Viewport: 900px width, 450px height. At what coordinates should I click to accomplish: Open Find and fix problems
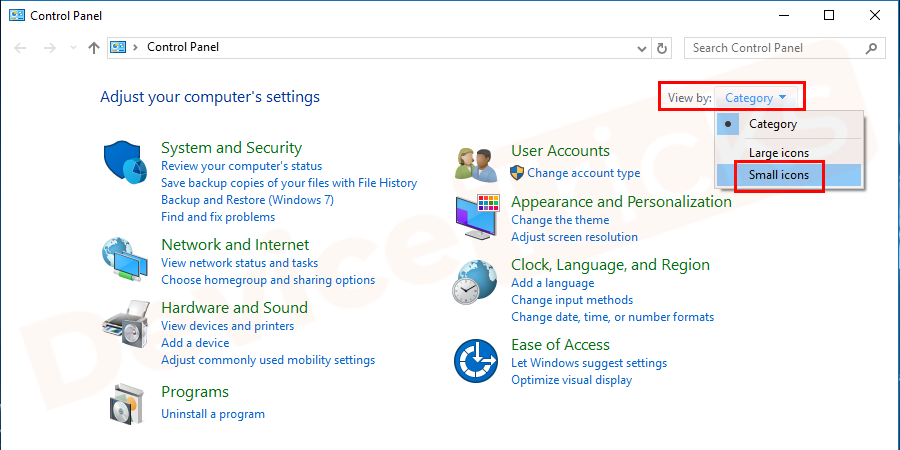tap(218, 218)
